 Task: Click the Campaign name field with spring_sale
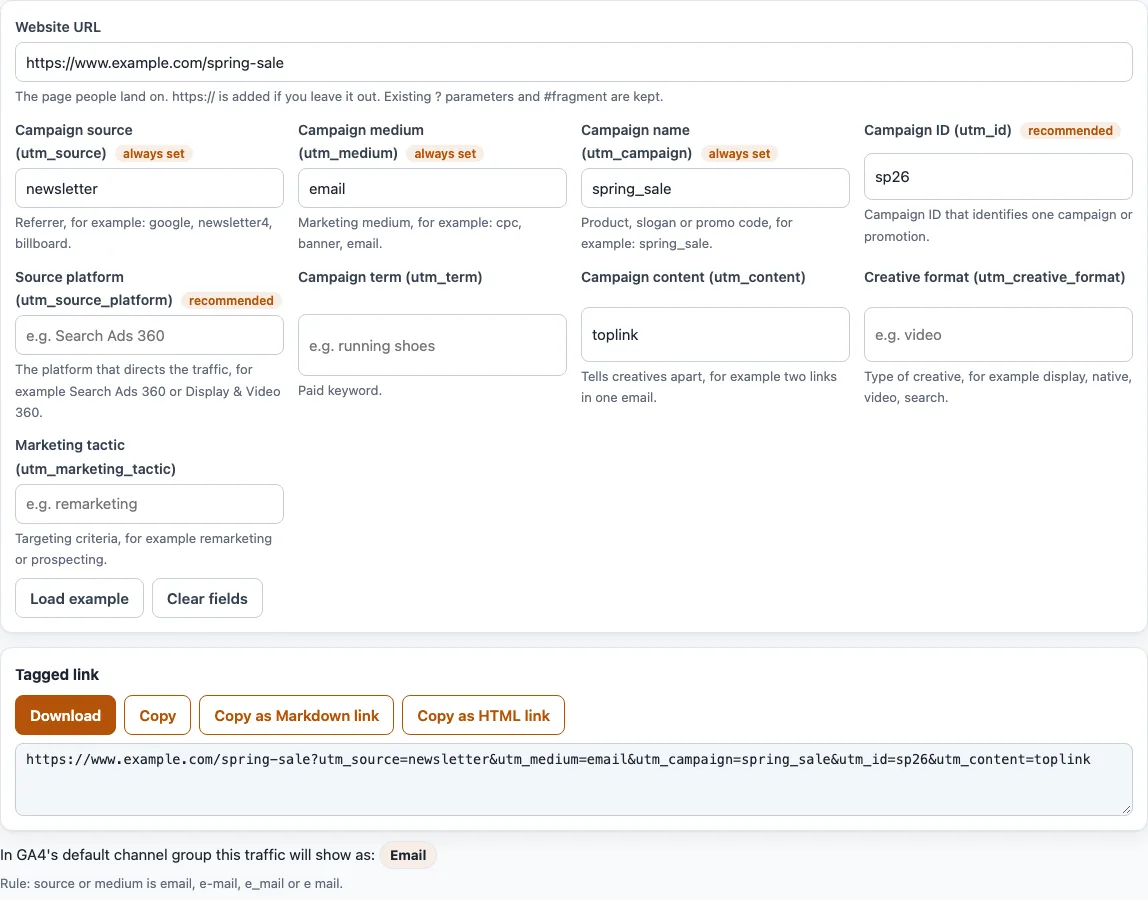pos(715,188)
